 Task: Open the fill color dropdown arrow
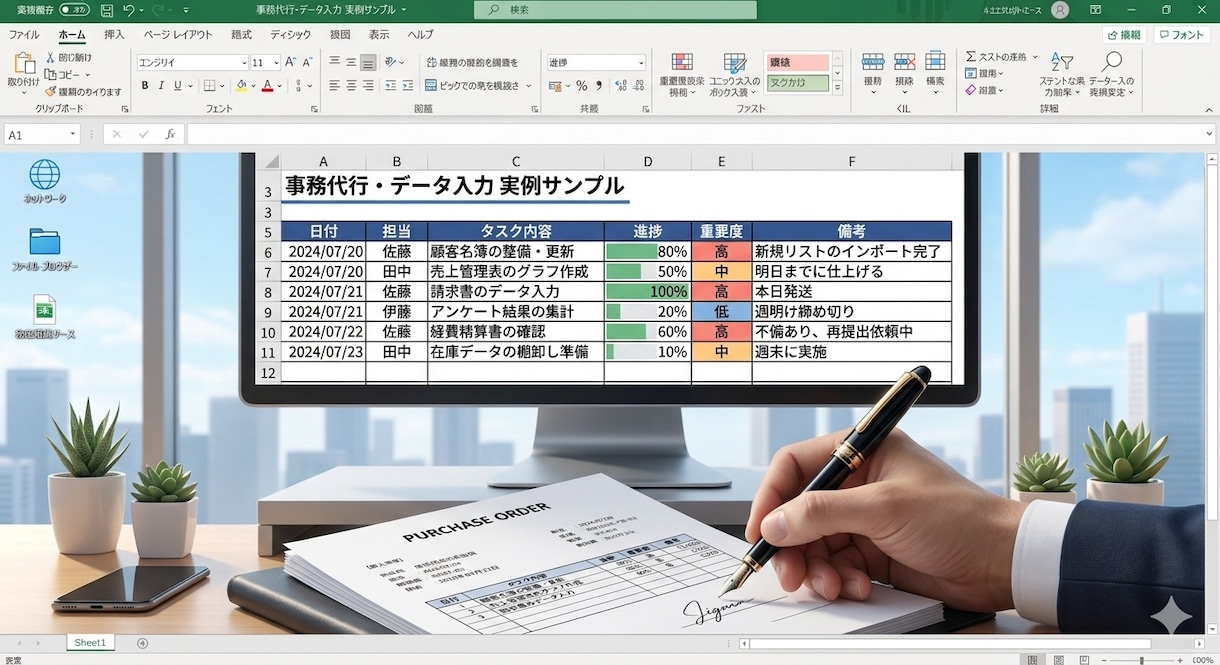(x=253, y=87)
